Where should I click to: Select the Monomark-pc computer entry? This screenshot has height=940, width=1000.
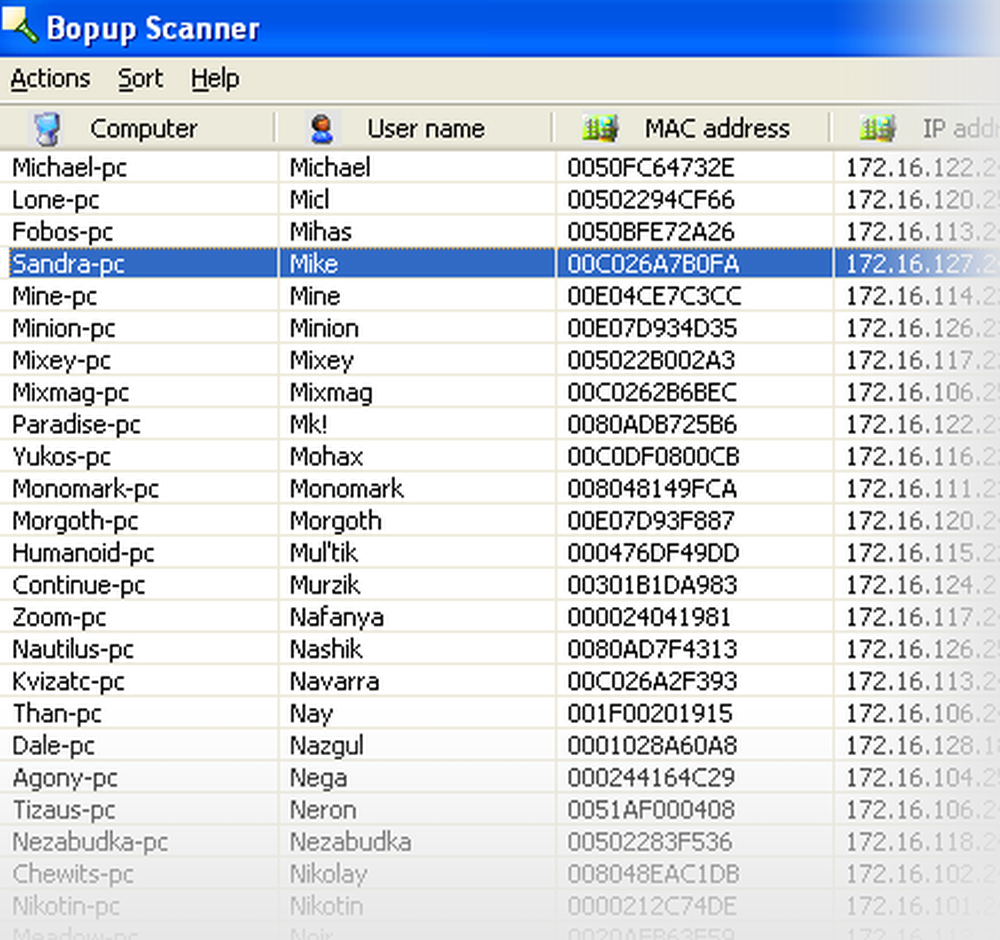pos(85,489)
